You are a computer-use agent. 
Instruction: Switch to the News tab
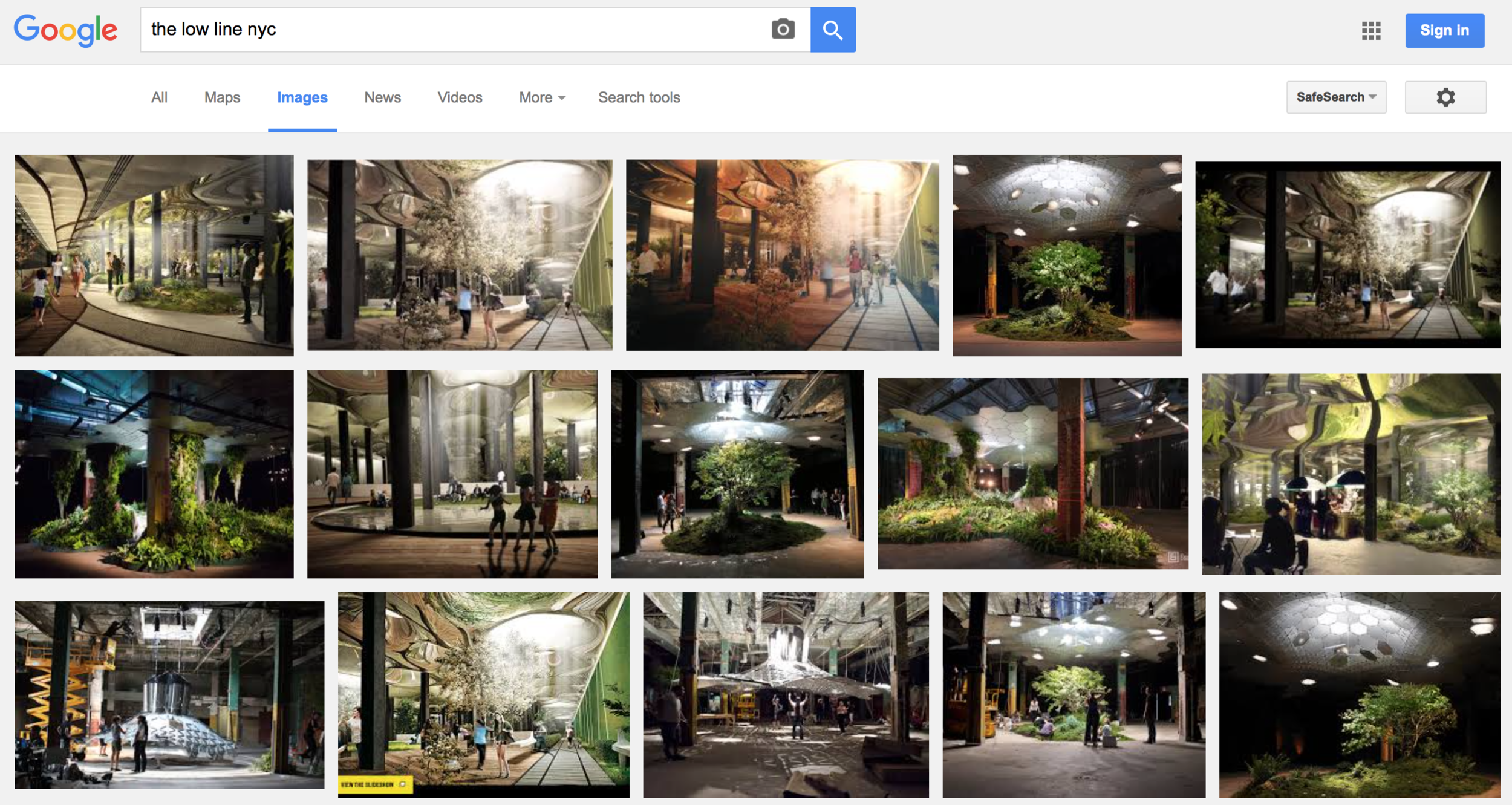[x=382, y=97]
